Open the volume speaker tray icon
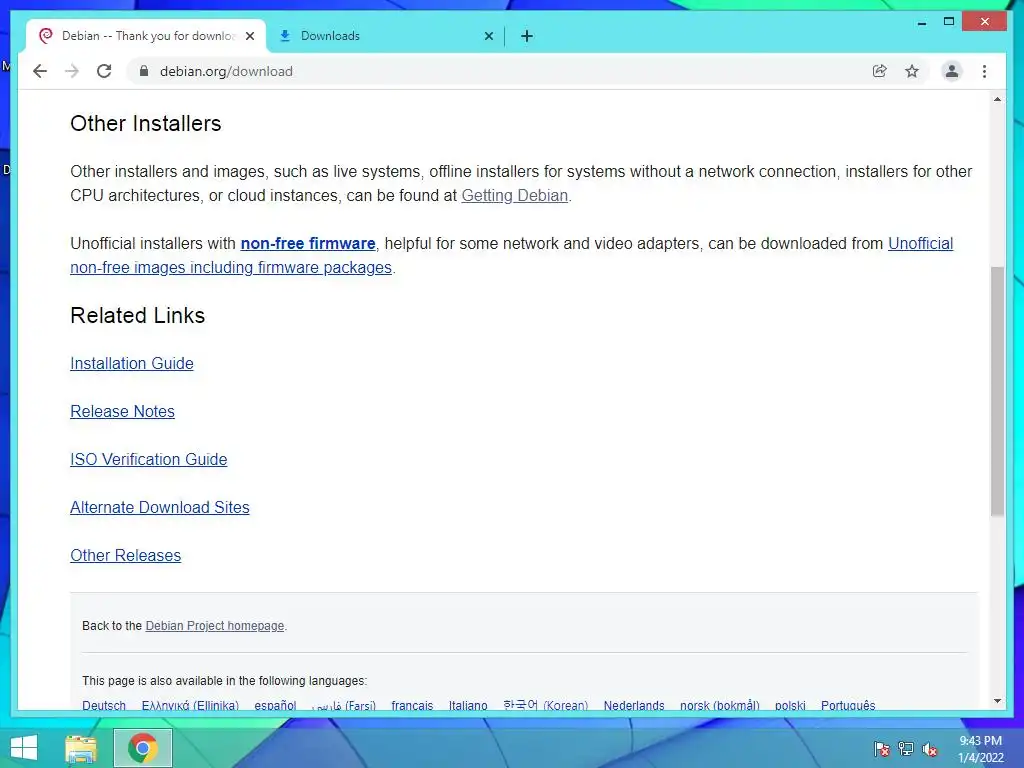The image size is (1024, 768). click(x=930, y=749)
